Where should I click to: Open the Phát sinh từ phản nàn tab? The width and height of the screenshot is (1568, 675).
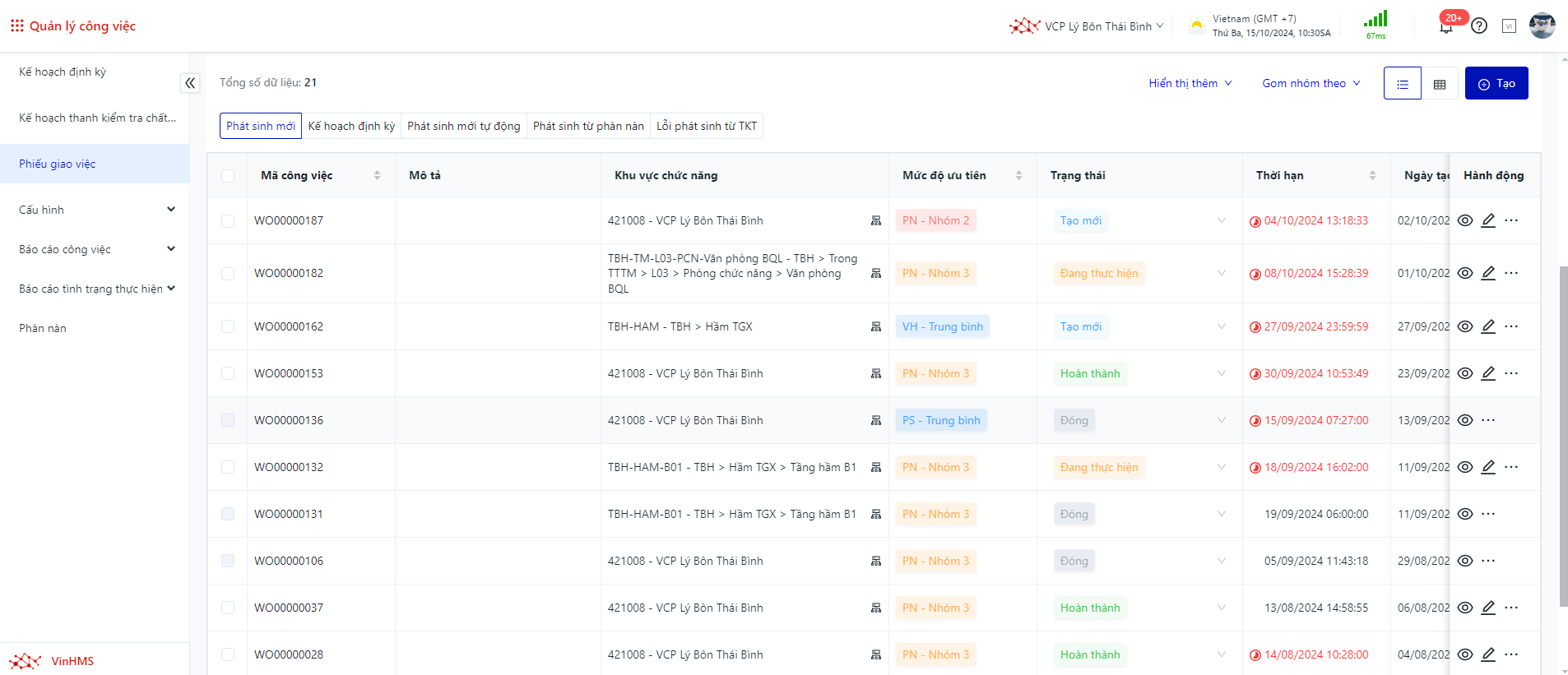click(588, 126)
